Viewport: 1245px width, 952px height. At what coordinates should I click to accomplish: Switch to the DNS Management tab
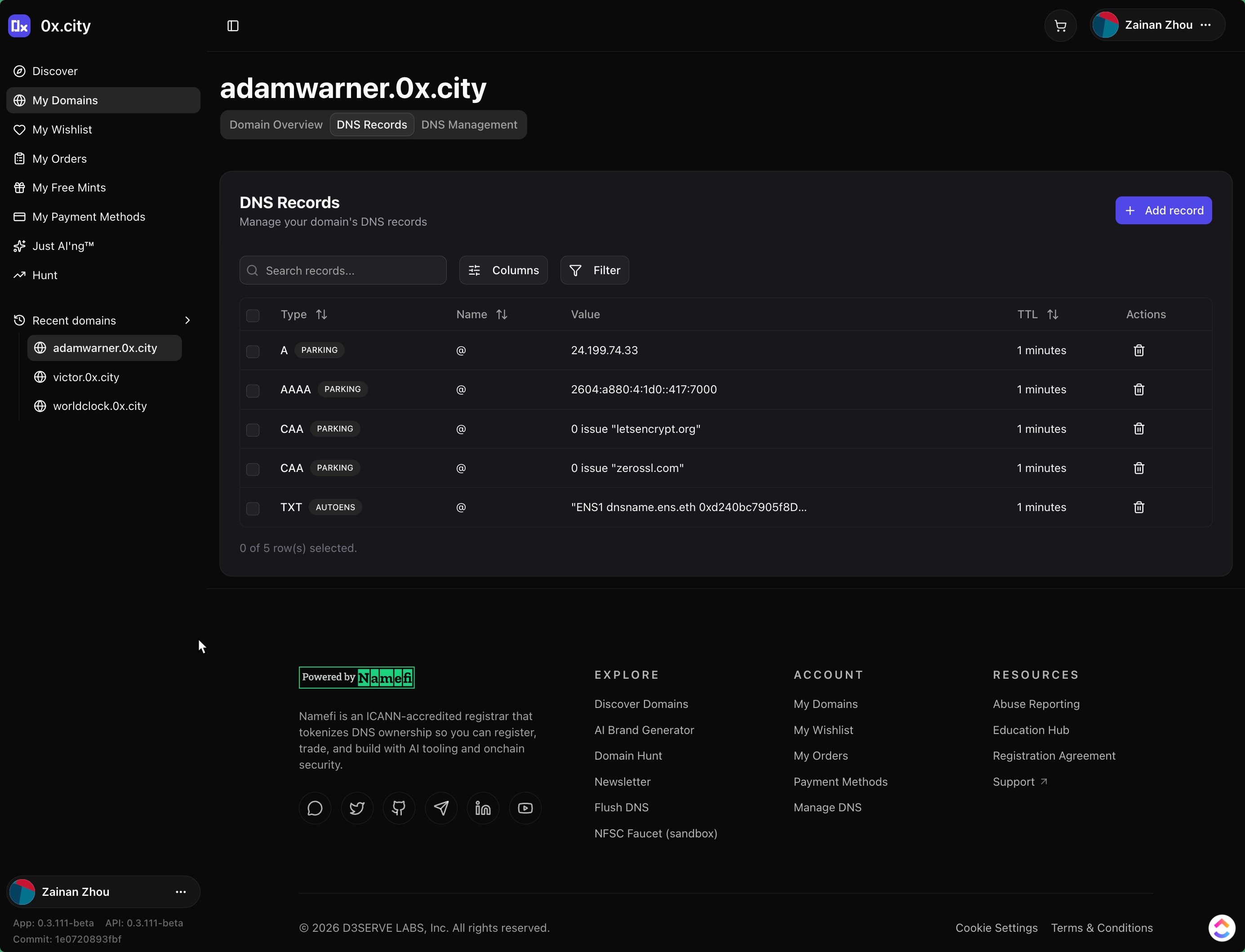coord(469,125)
